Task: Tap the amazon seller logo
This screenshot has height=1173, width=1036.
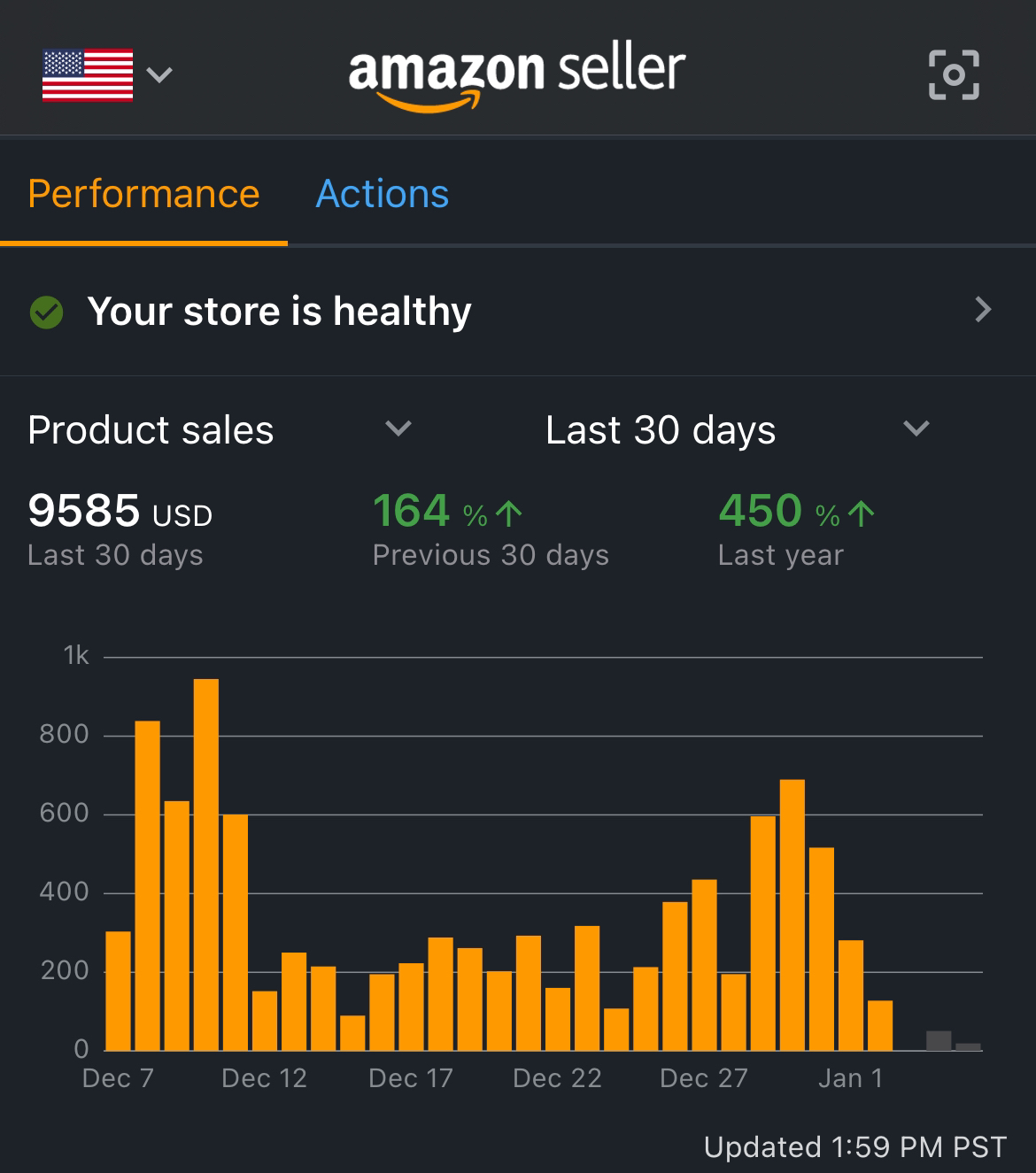Action: [x=517, y=76]
